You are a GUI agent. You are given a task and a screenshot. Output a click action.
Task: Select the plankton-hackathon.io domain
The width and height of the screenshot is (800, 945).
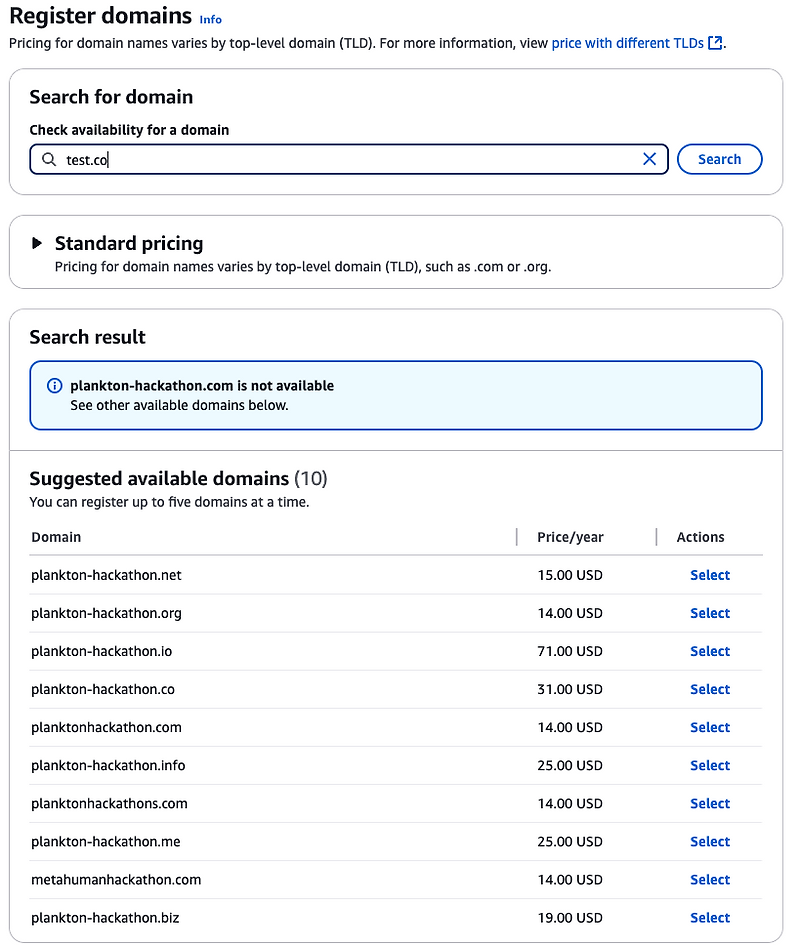point(710,651)
